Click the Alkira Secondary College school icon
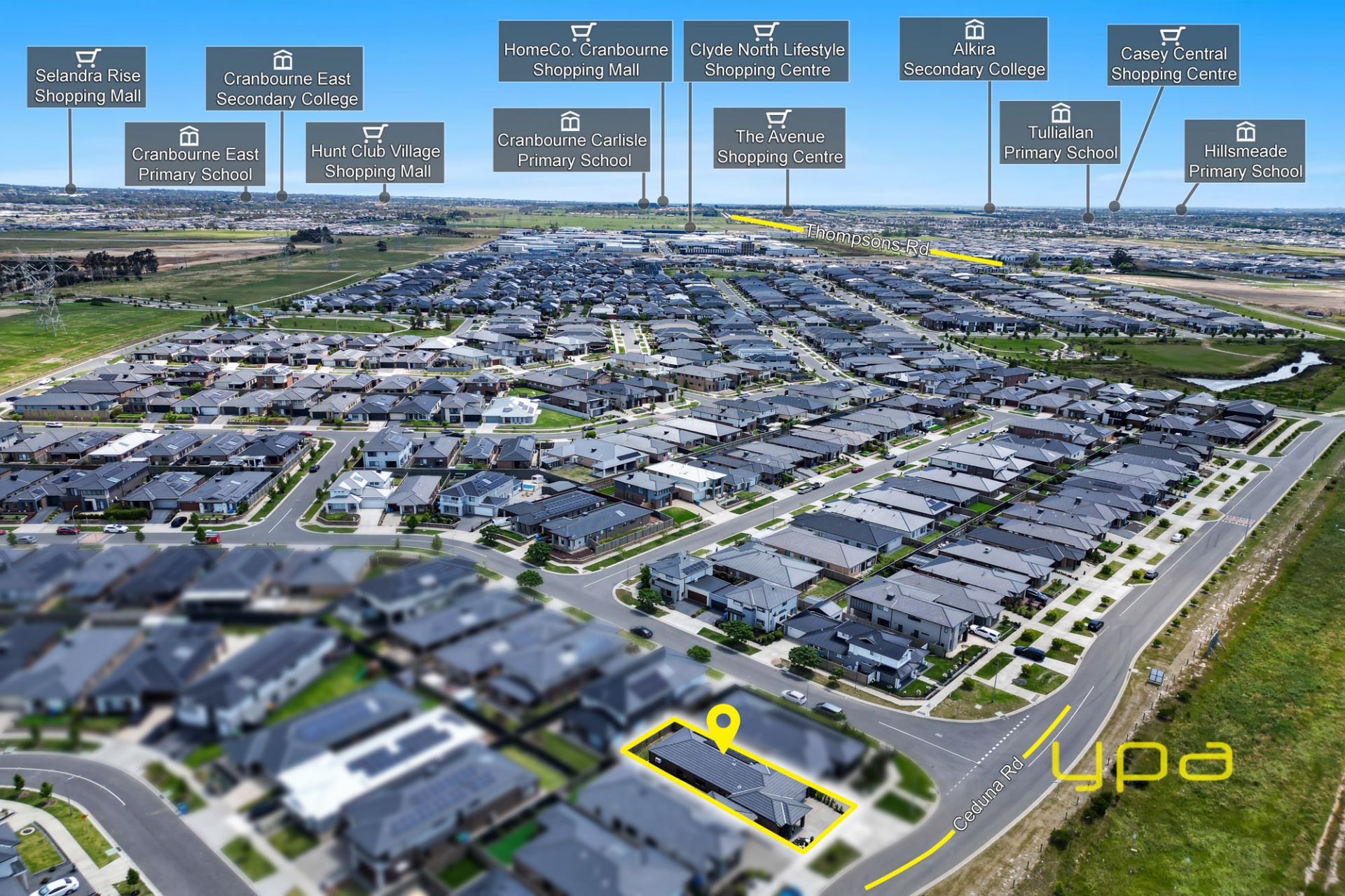 (x=974, y=30)
